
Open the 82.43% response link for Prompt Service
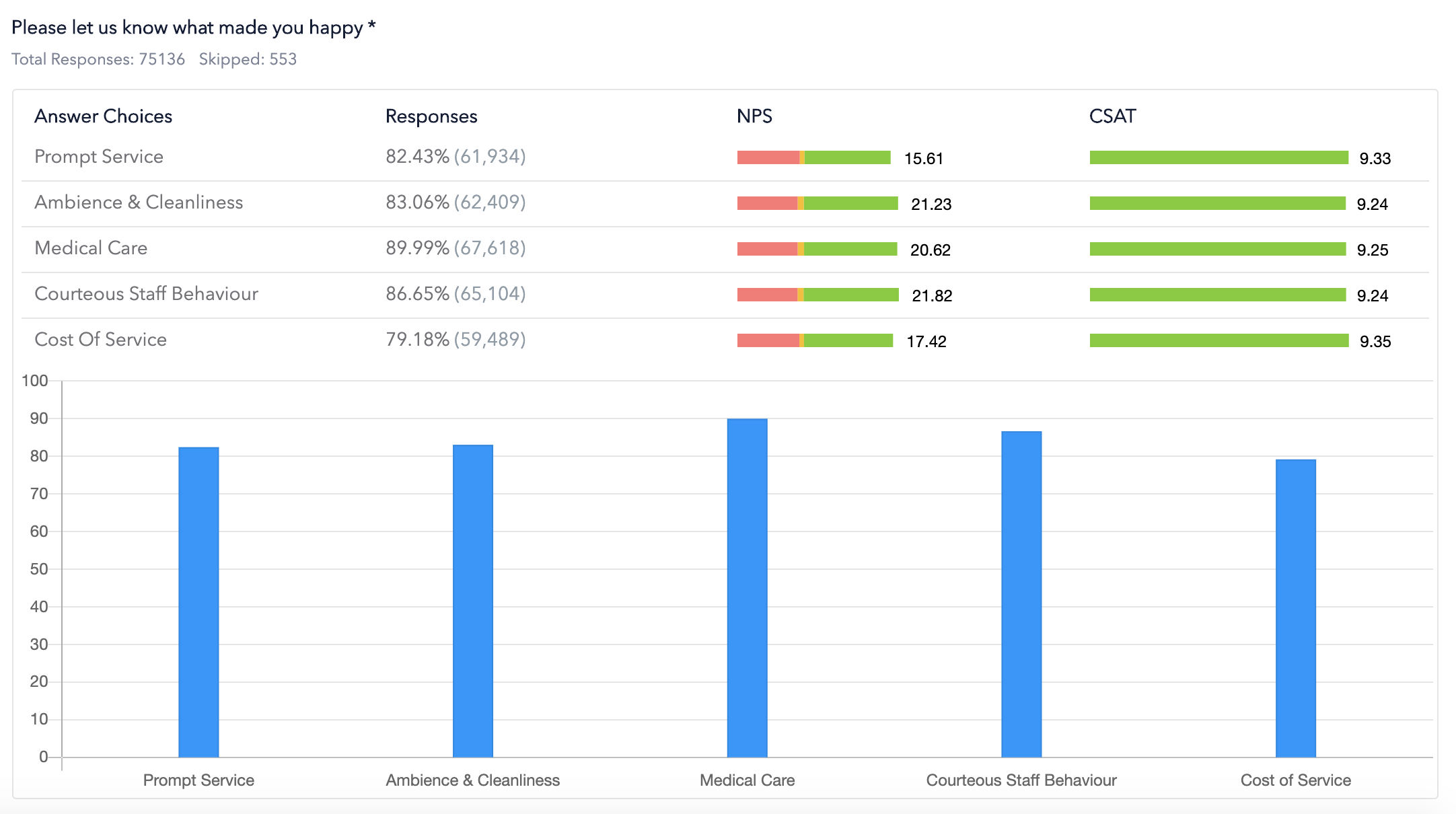[456, 157]
